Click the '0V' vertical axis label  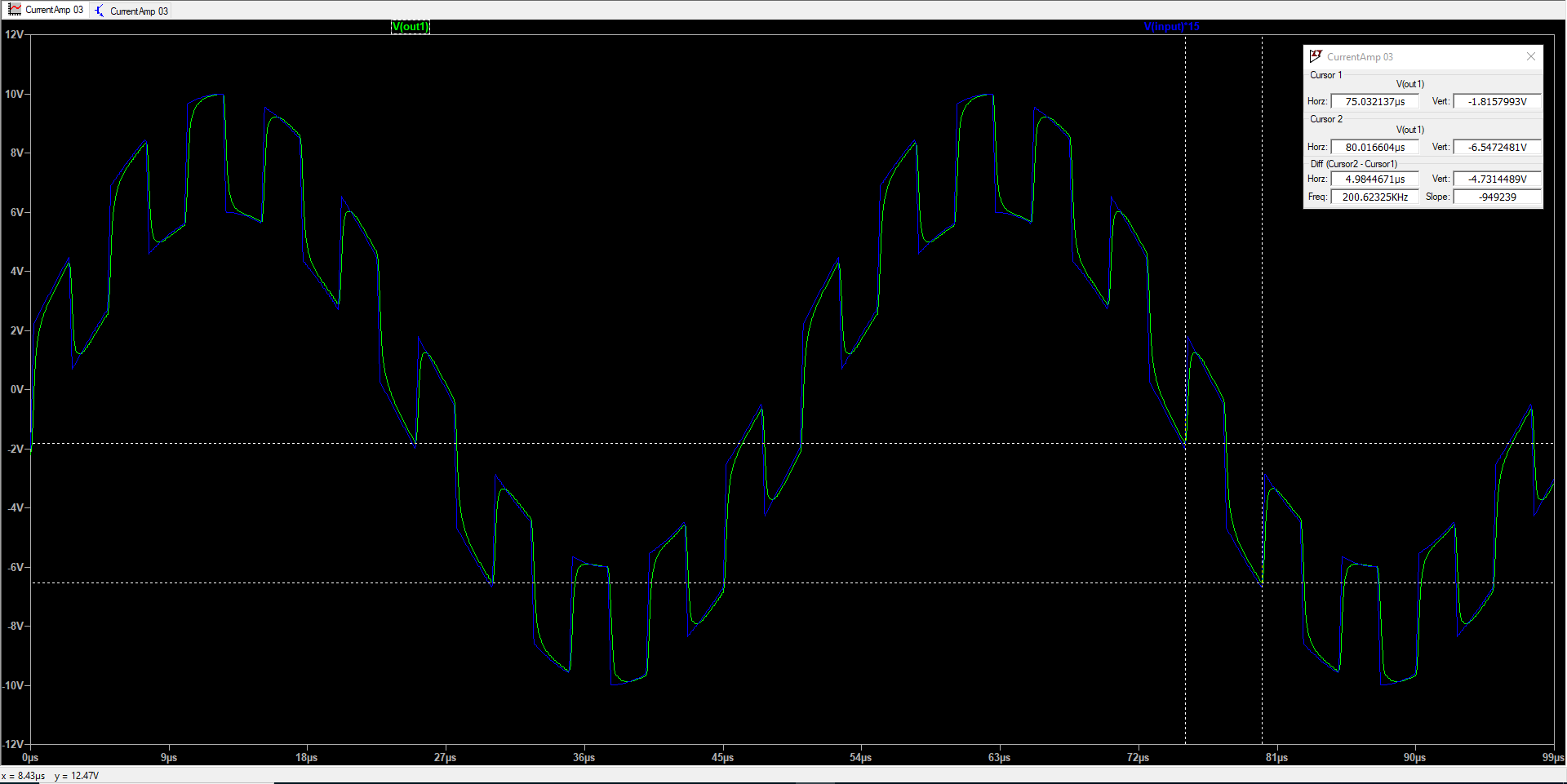(16, 389)
